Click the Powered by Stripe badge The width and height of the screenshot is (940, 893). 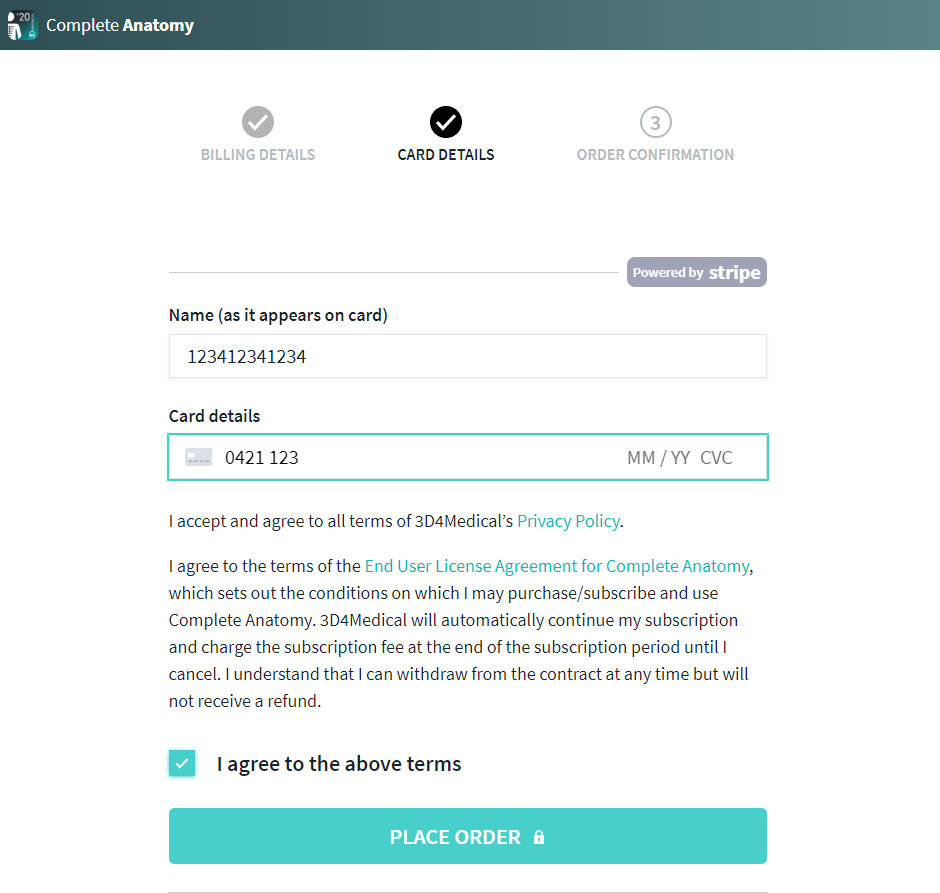click(x=697, y=272)
